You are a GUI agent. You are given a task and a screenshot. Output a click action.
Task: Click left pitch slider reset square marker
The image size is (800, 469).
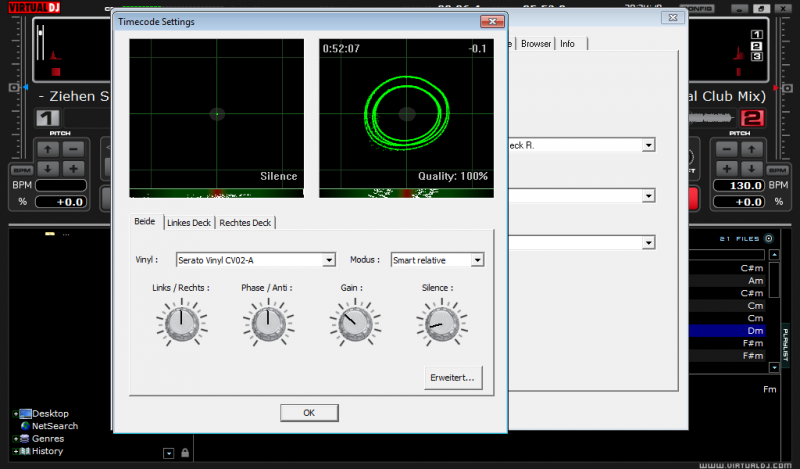tap(14, 88)
